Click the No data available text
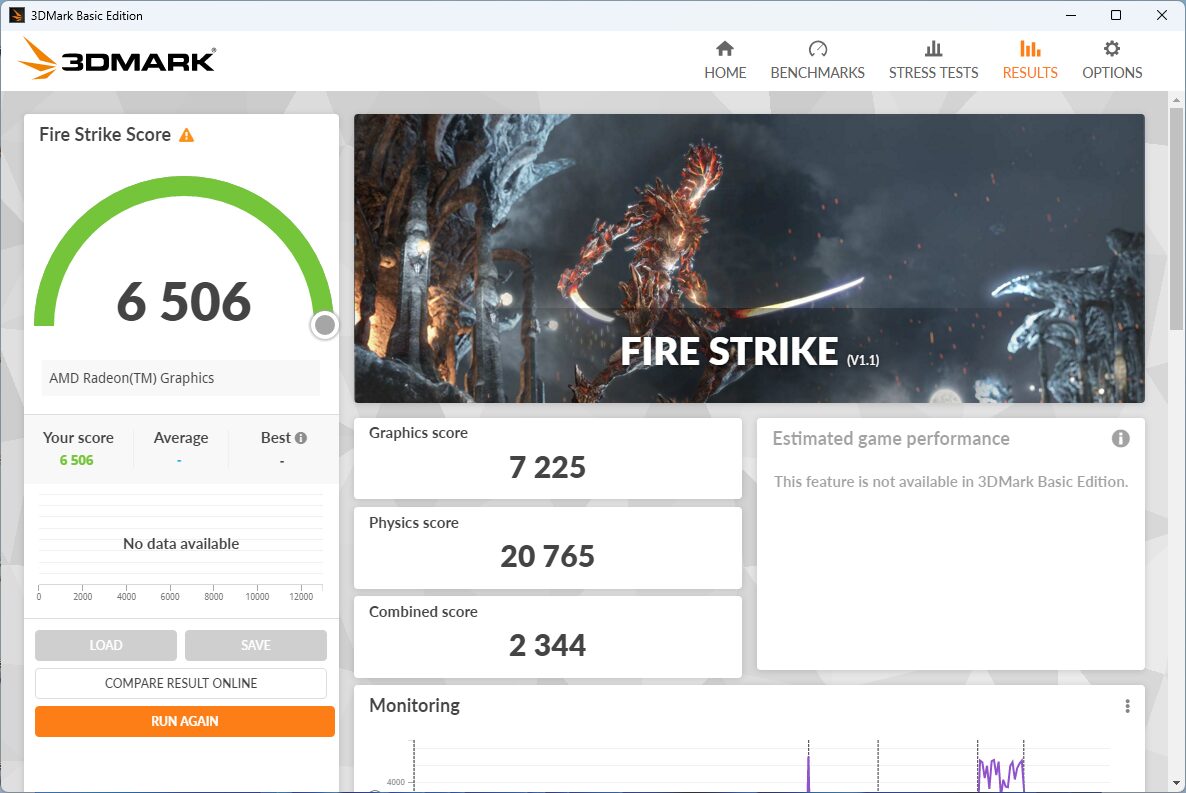This screenshot has width=1186, height=793. tap(181, 544)
